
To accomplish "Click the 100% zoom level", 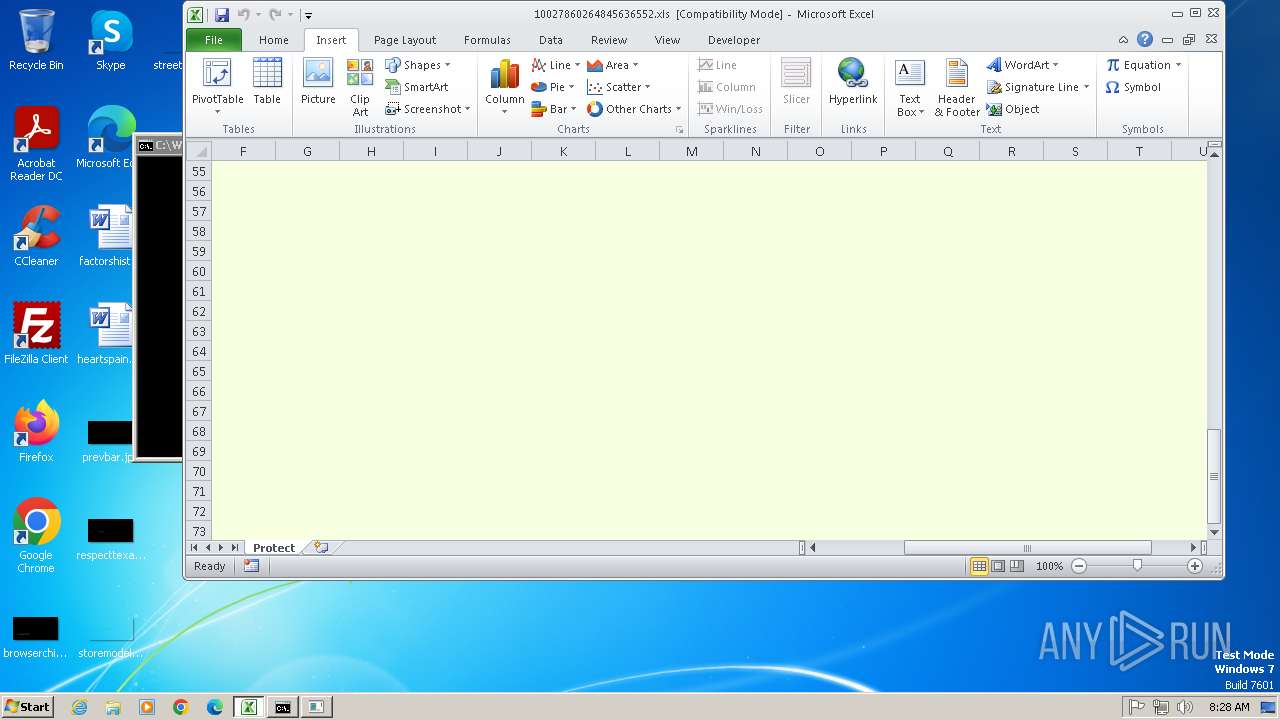I will (x=1049, y=566).
